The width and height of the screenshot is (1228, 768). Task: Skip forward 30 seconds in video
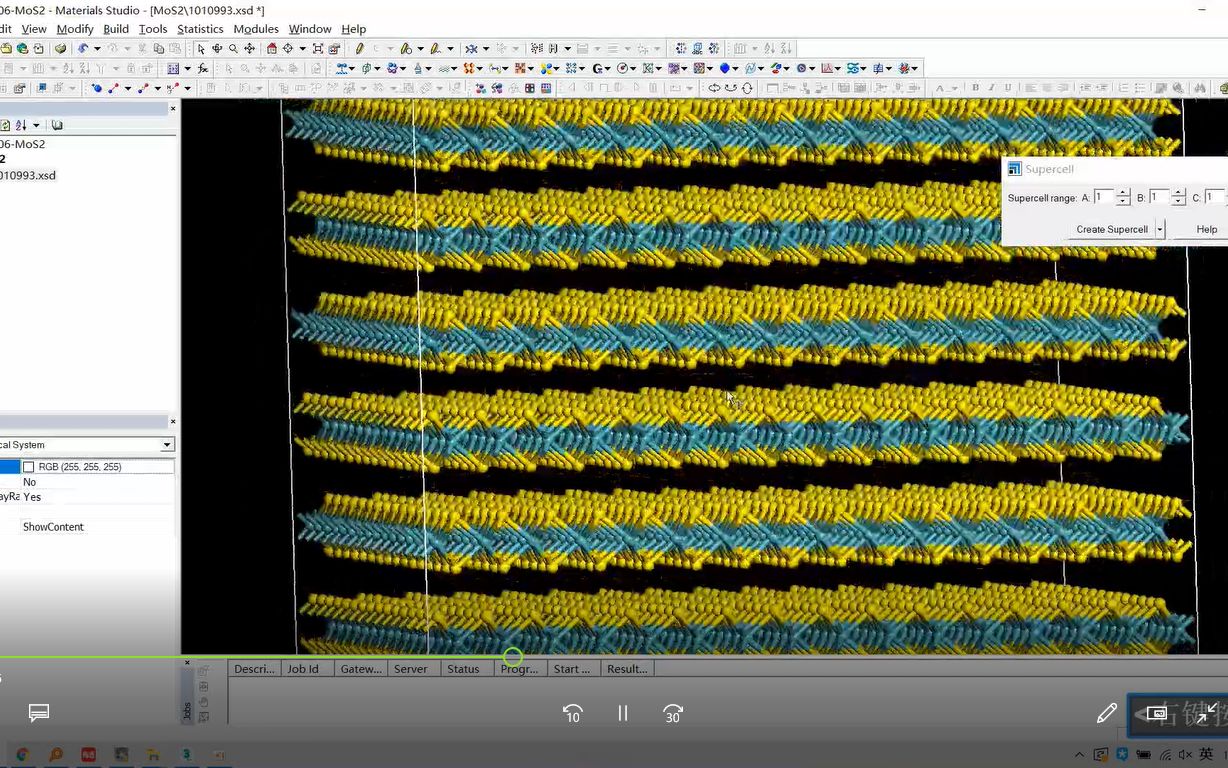tap(673, 713)
